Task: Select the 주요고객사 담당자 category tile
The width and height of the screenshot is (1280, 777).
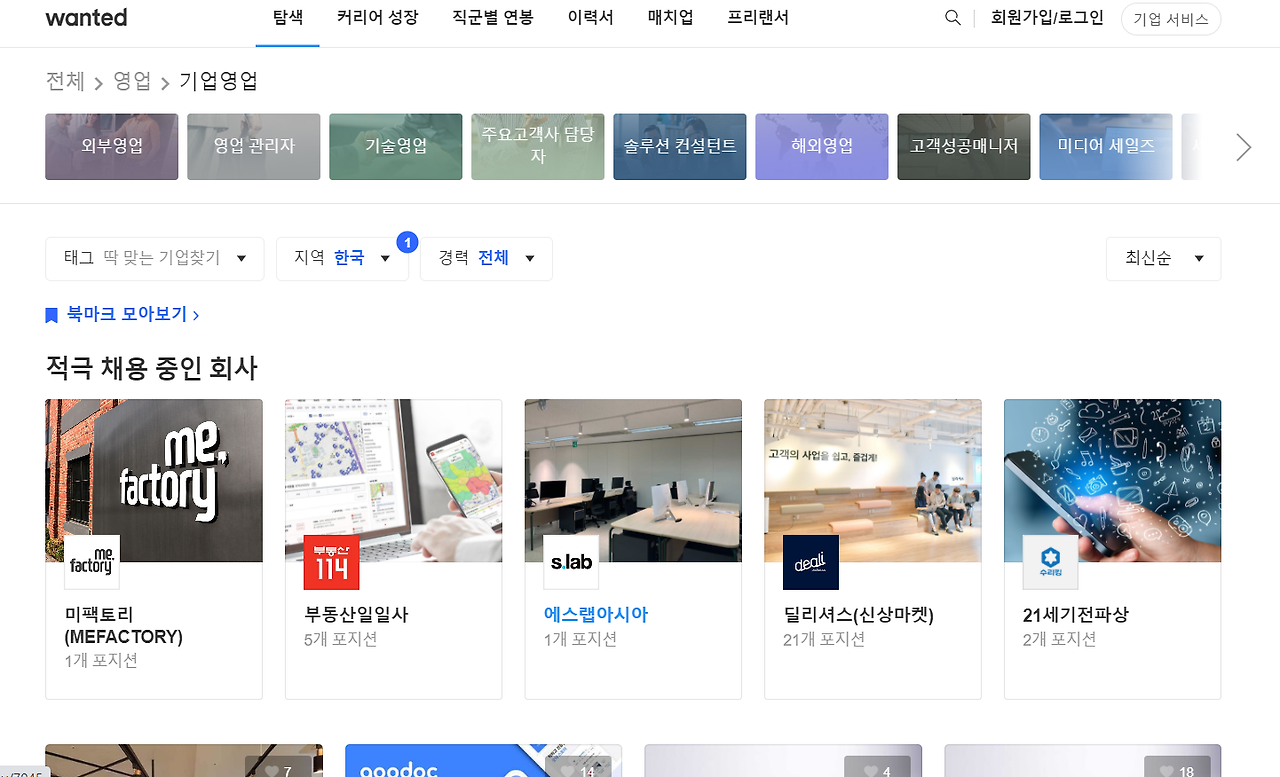Action: pyautogui.click(x=538, y=146)
